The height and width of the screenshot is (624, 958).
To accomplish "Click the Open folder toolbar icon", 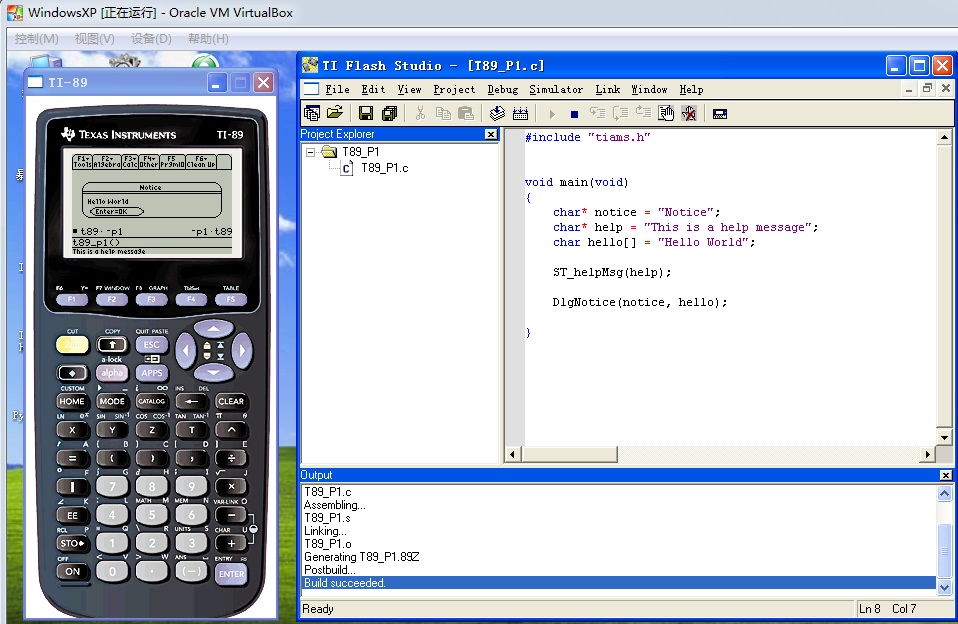I will (335, 113).
